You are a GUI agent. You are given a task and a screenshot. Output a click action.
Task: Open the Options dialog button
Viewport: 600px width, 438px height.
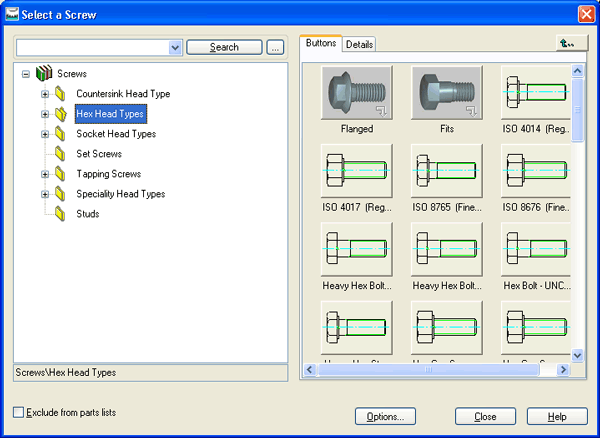pos(385,416)
